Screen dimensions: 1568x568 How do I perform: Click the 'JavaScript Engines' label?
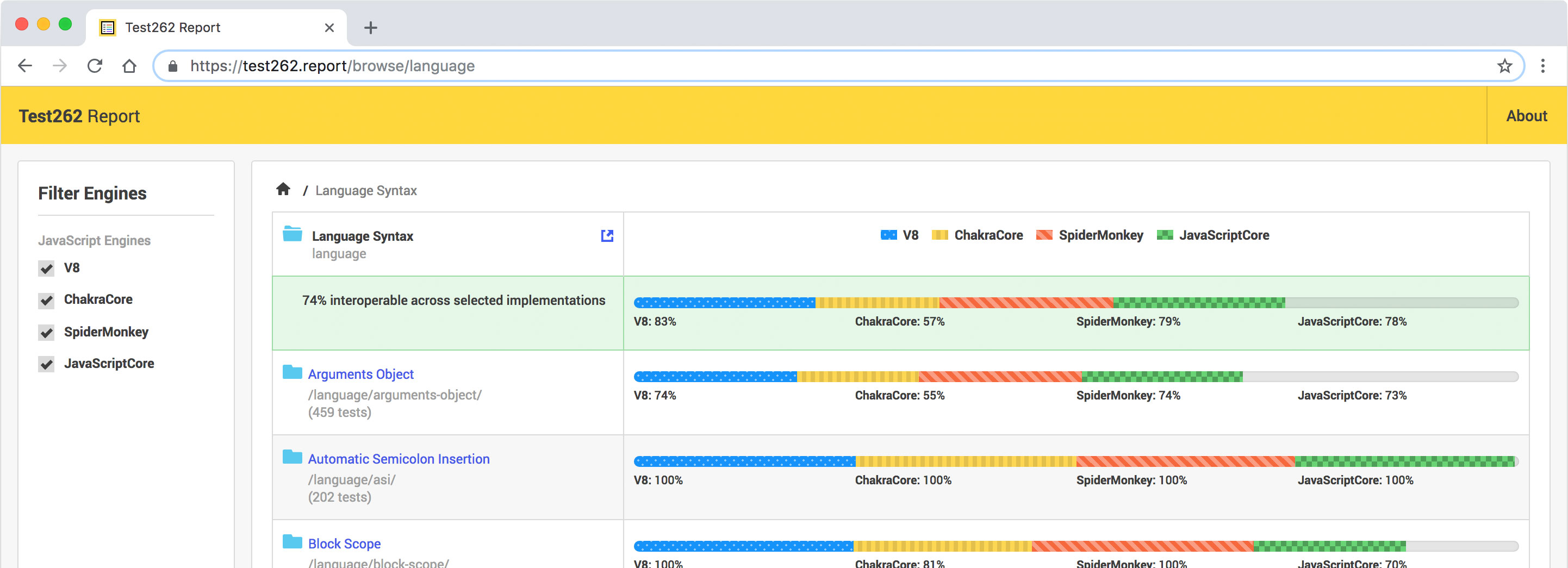[x=95, y=240]
